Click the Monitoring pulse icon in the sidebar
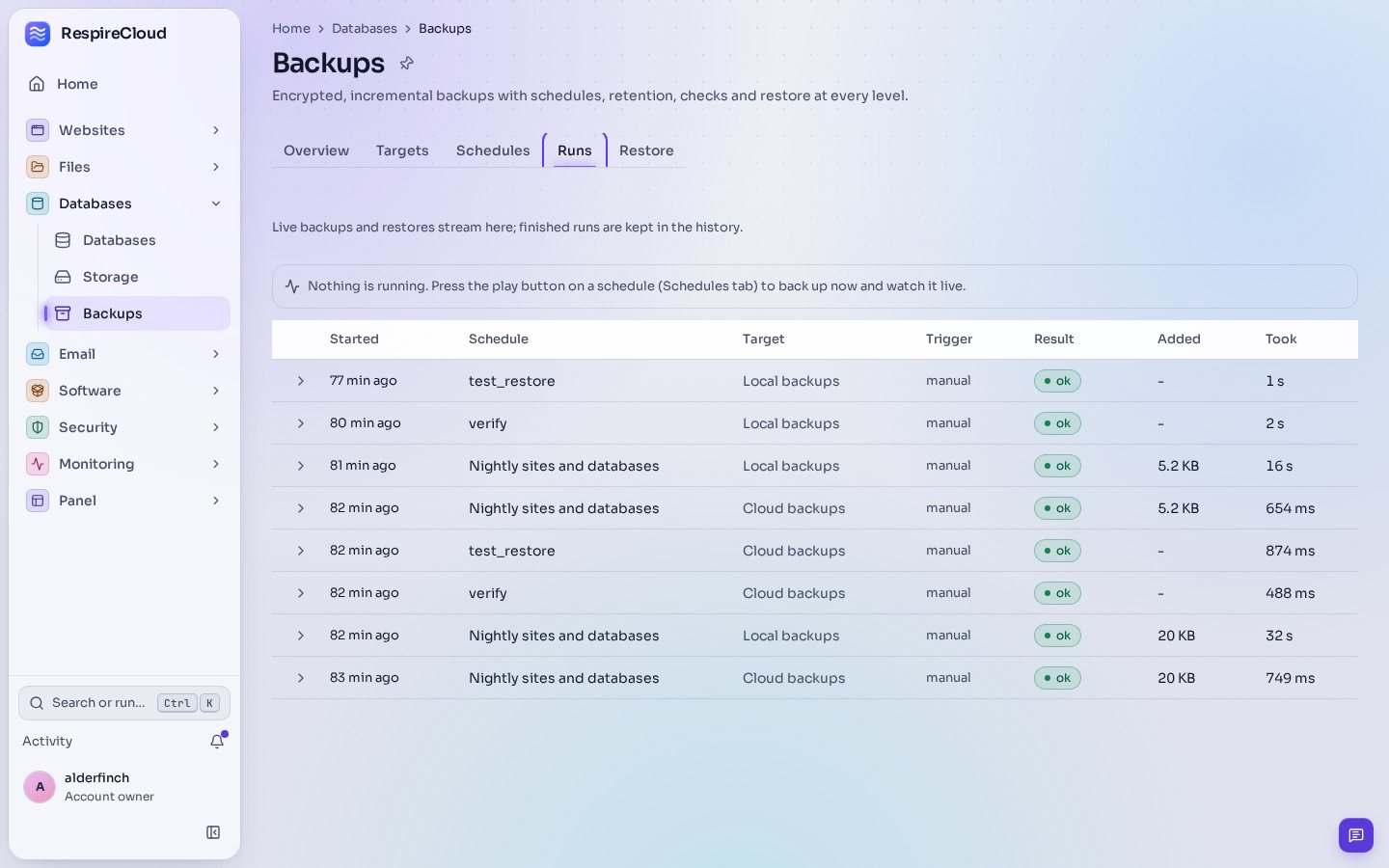This screenshot has width=1389, height=868. (38, 464)
